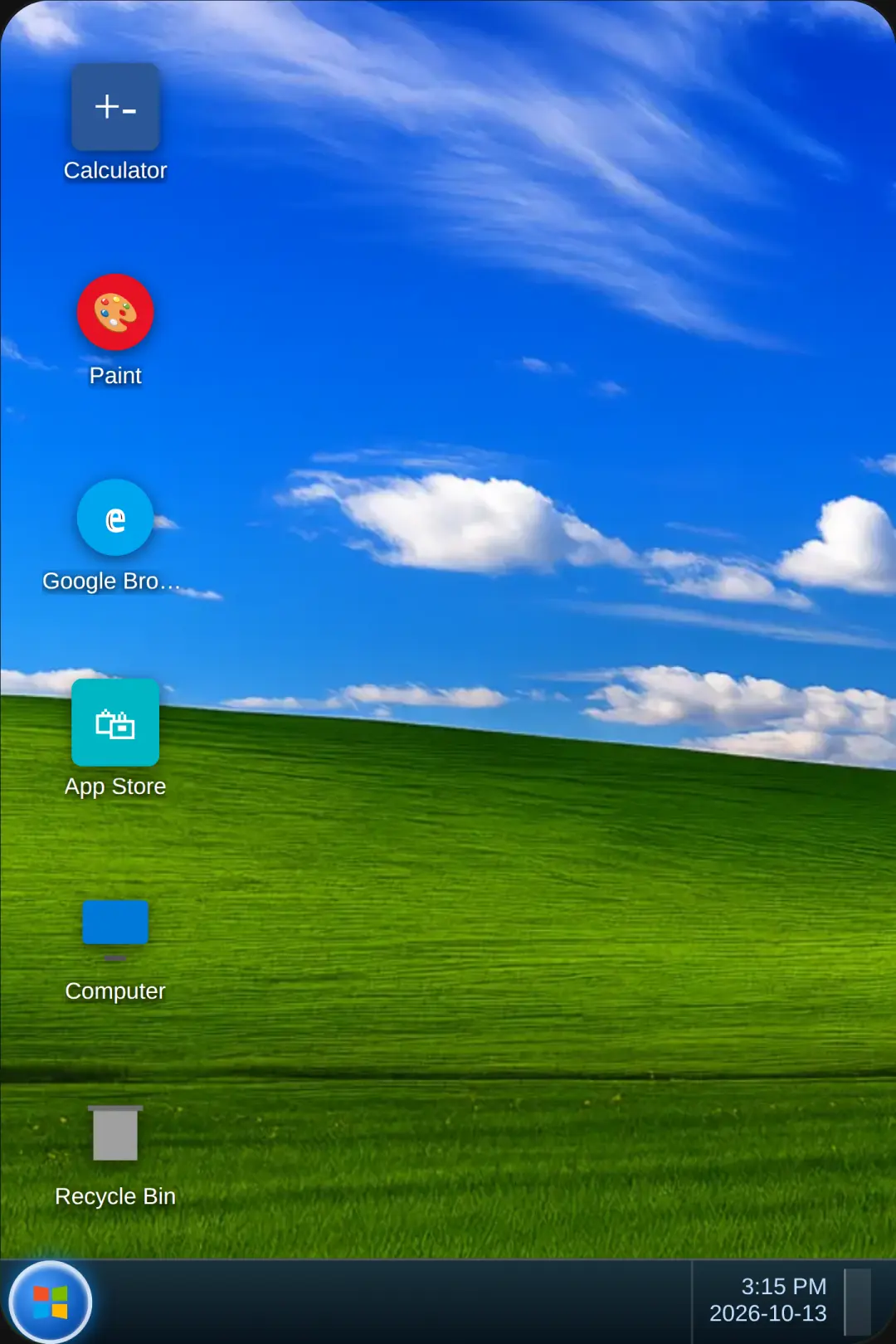This screenshot has width=896, height=1344.
Task: Launch the Google Browser icon
Action: click(115, 518)
